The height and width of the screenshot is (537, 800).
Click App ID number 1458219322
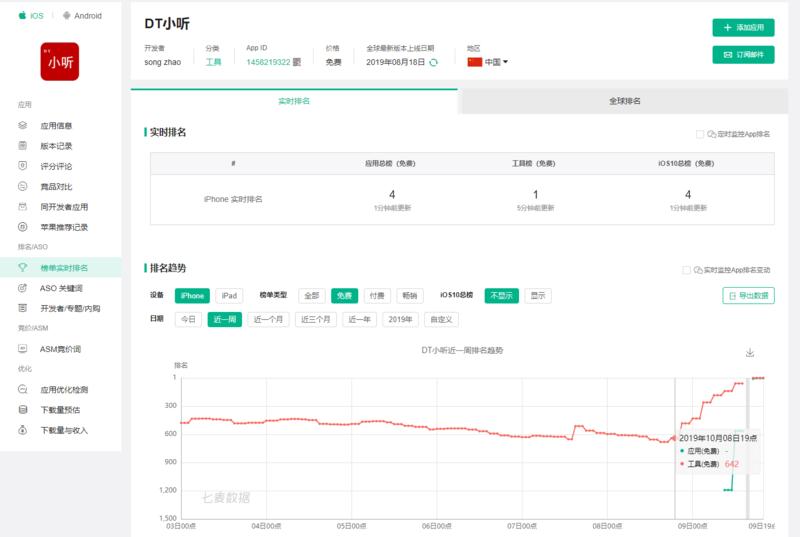(x=268, y=62)
